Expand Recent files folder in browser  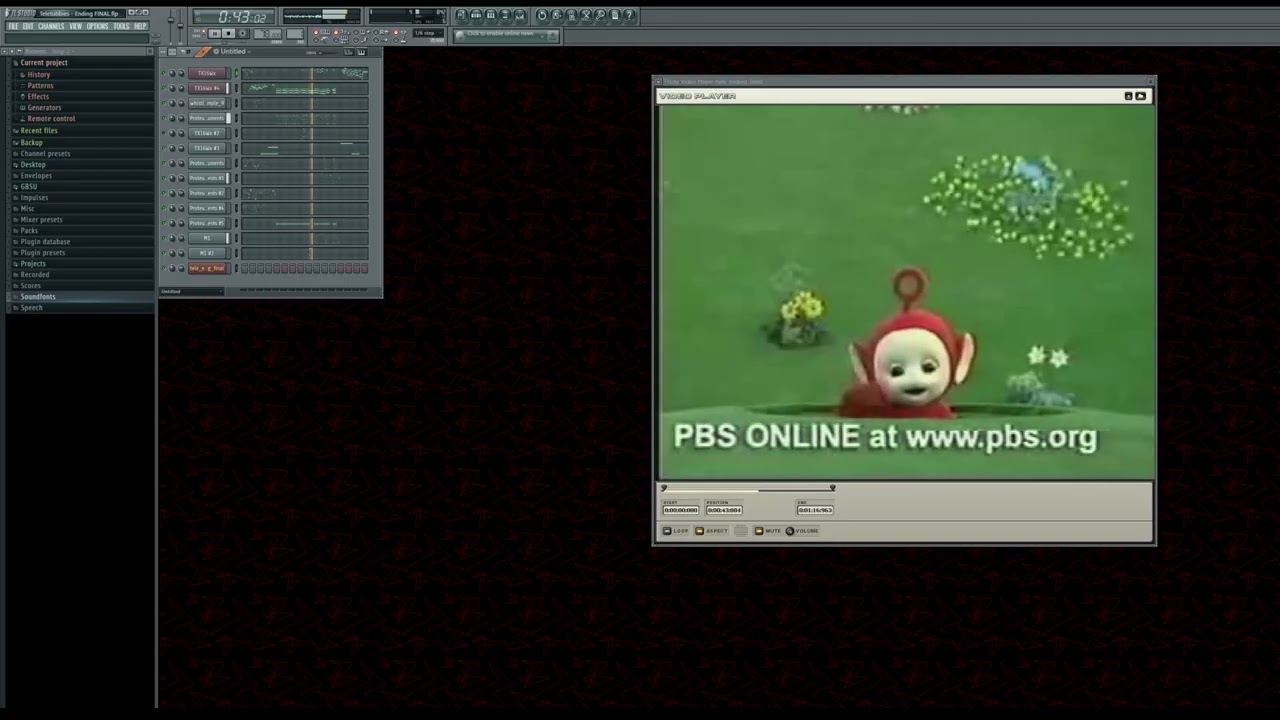[x=82, y=131]
